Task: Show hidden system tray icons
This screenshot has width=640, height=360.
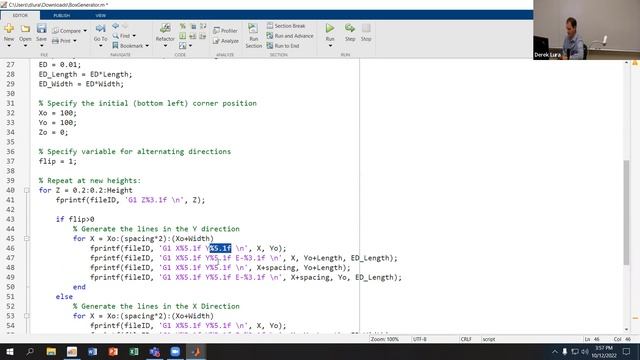Action: tap(554, 351)
